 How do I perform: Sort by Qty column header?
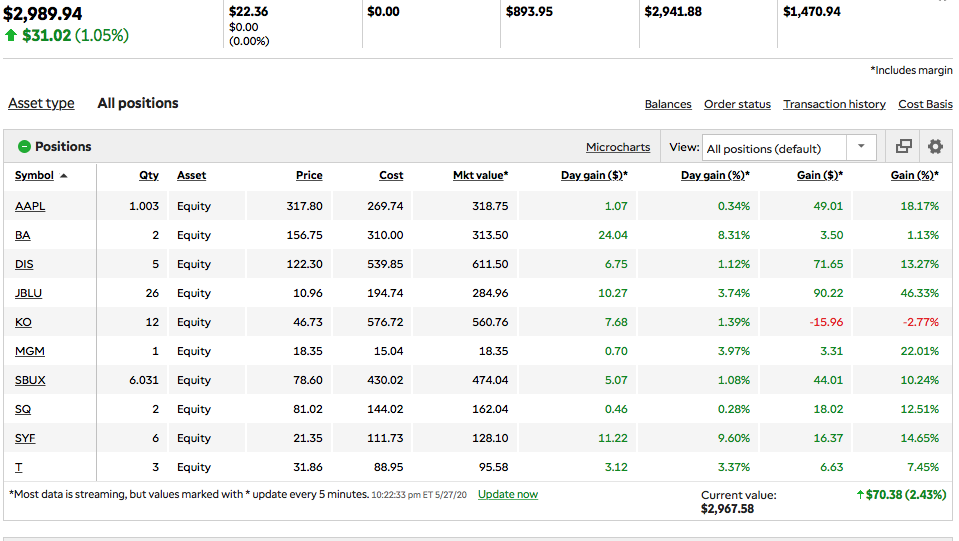coord(148,176)
